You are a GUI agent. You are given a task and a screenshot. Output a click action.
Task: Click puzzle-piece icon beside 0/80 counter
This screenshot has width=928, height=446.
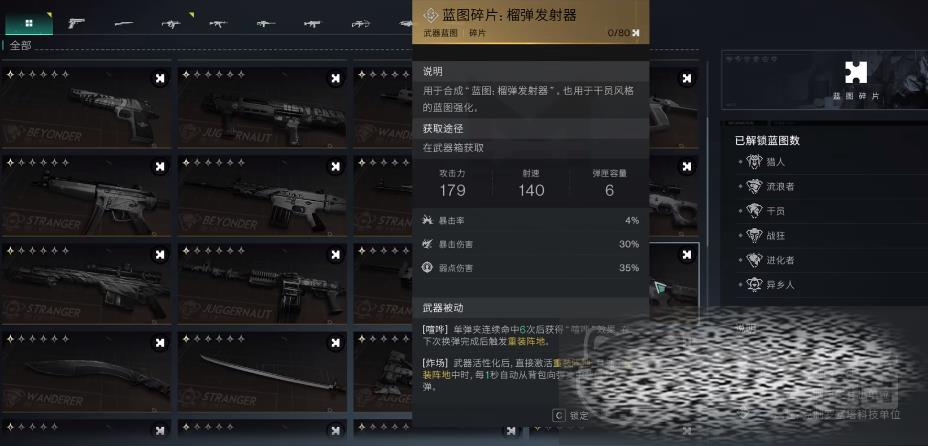(636, 33)
